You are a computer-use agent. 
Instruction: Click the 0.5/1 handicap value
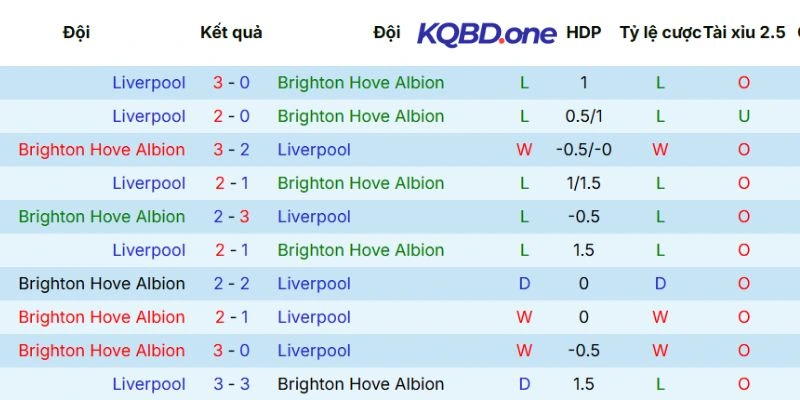point(584,116)
